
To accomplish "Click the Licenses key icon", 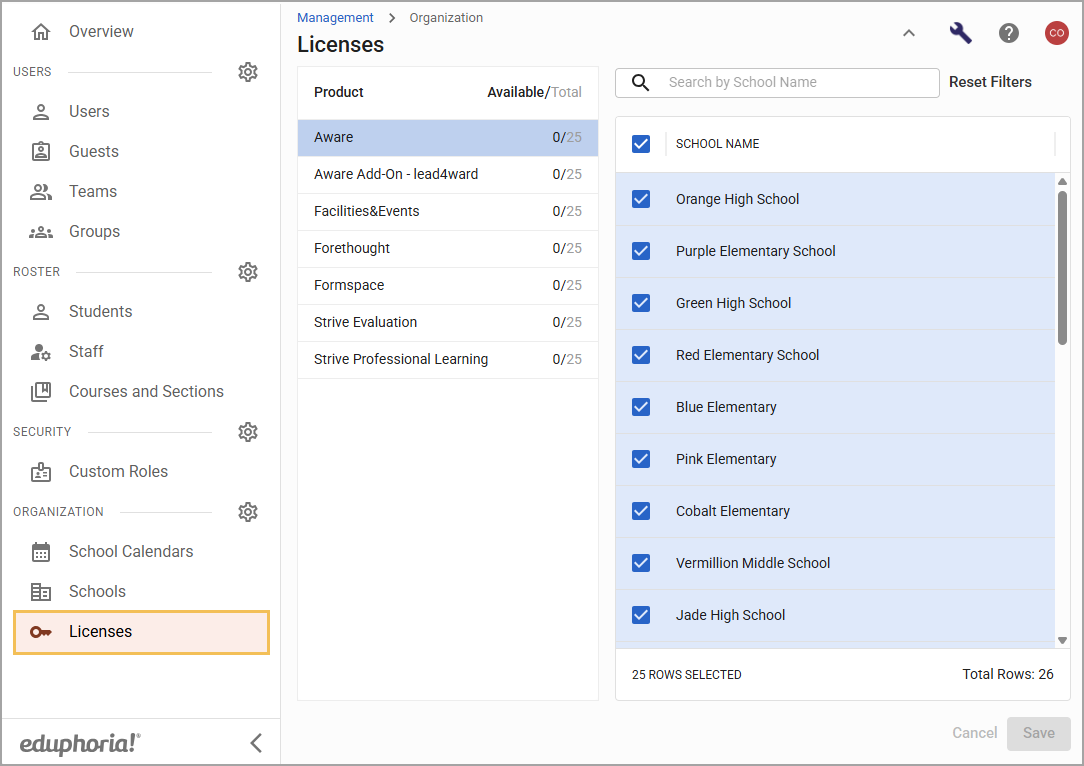I will (x=41, y=632).
